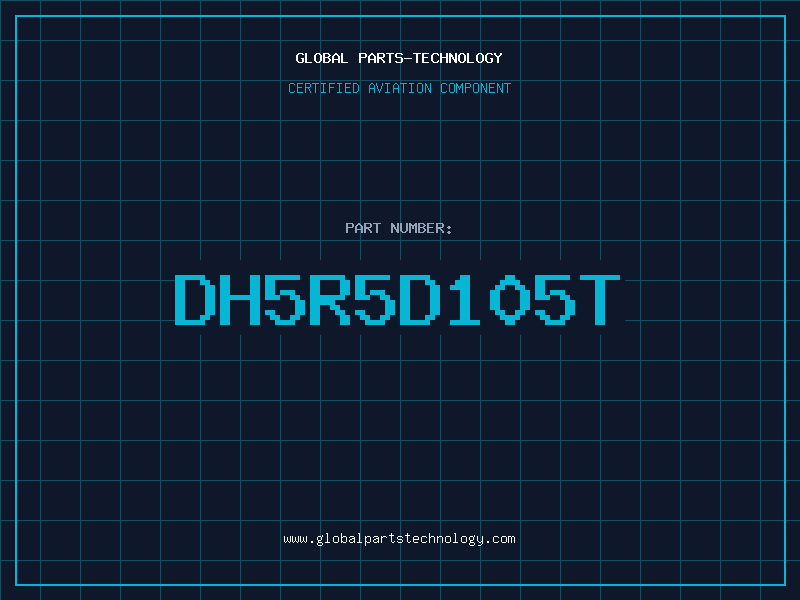Click the word TECHNOLOGY in the title
Screen dimensions: 800x600
point(458,58)
